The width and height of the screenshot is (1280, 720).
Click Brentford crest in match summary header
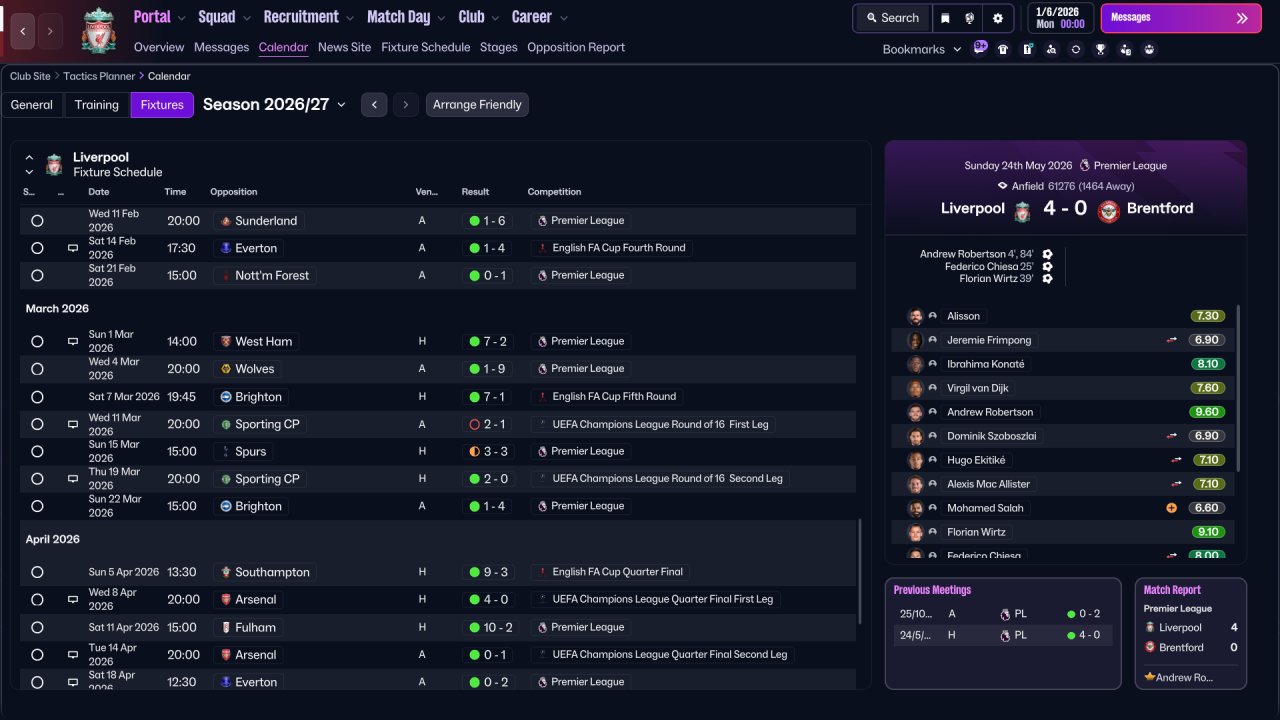1108,211
